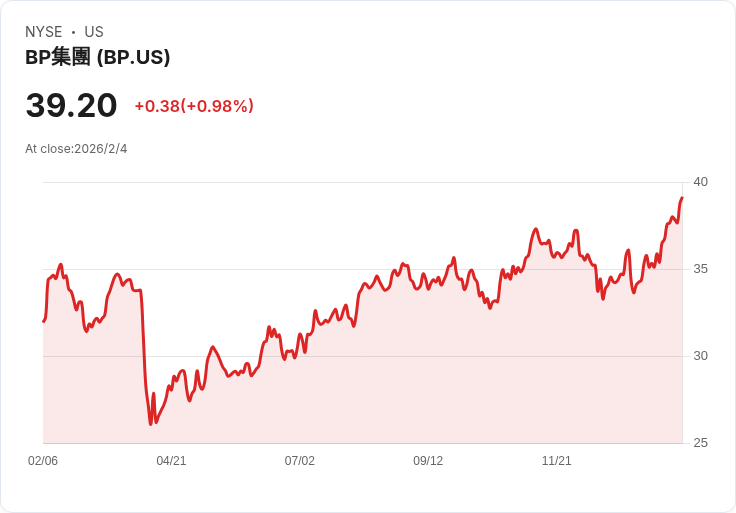Click the 35 y-axis price label

pyautogui.click(x=700, y=269)
